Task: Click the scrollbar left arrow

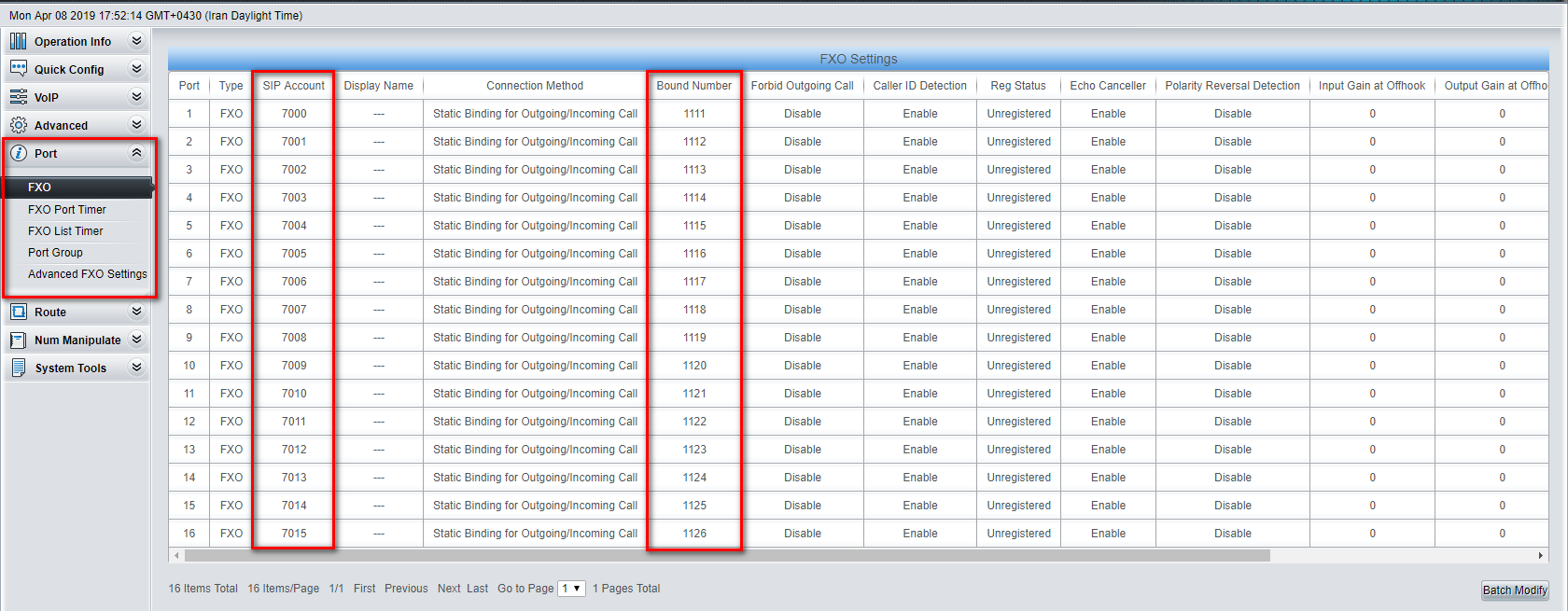Action: tap(176, 555)
